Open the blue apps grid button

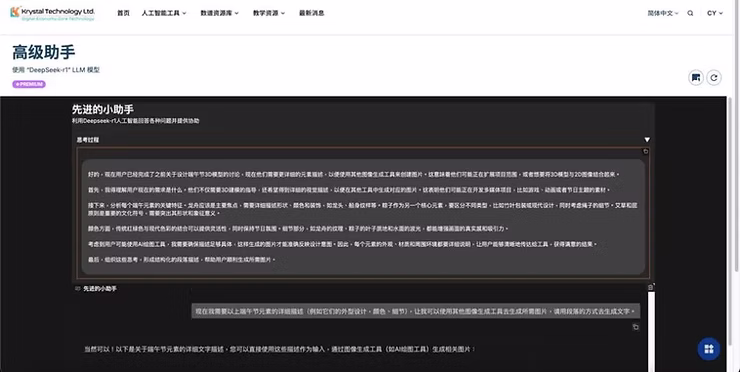click(x=709, y=349)
